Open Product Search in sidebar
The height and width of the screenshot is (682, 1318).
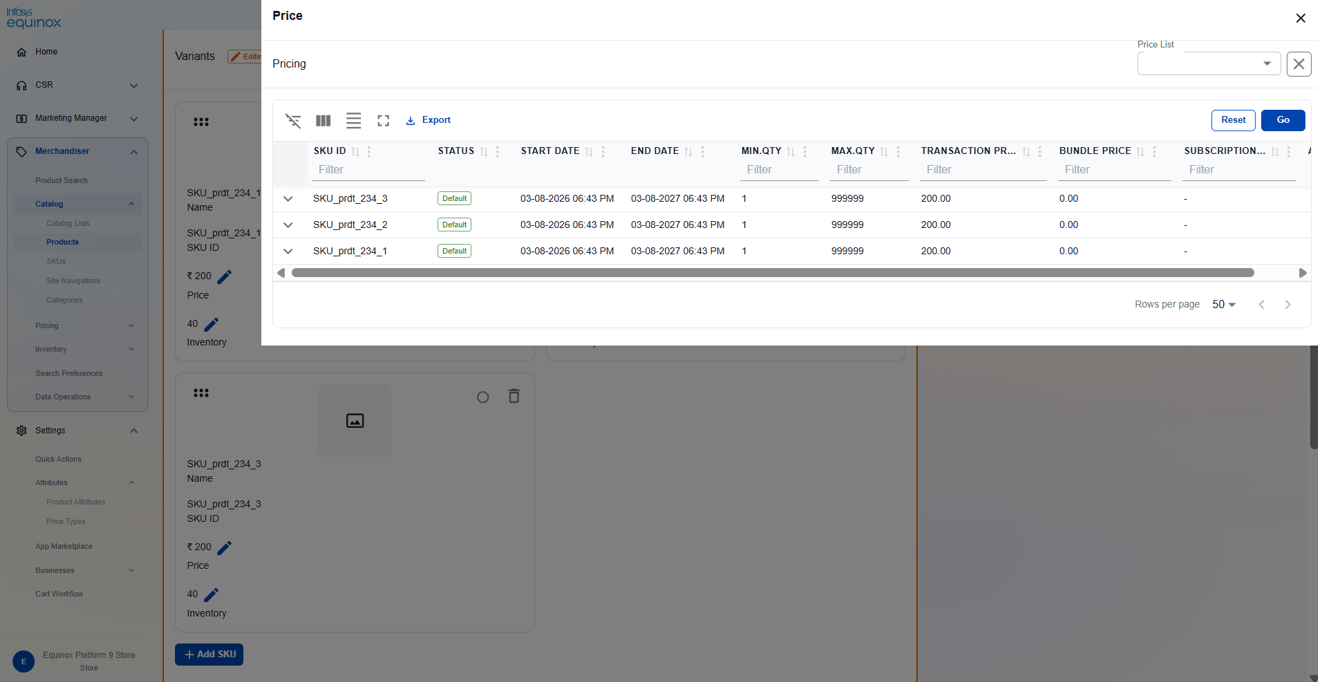click(x=61, y=181)
